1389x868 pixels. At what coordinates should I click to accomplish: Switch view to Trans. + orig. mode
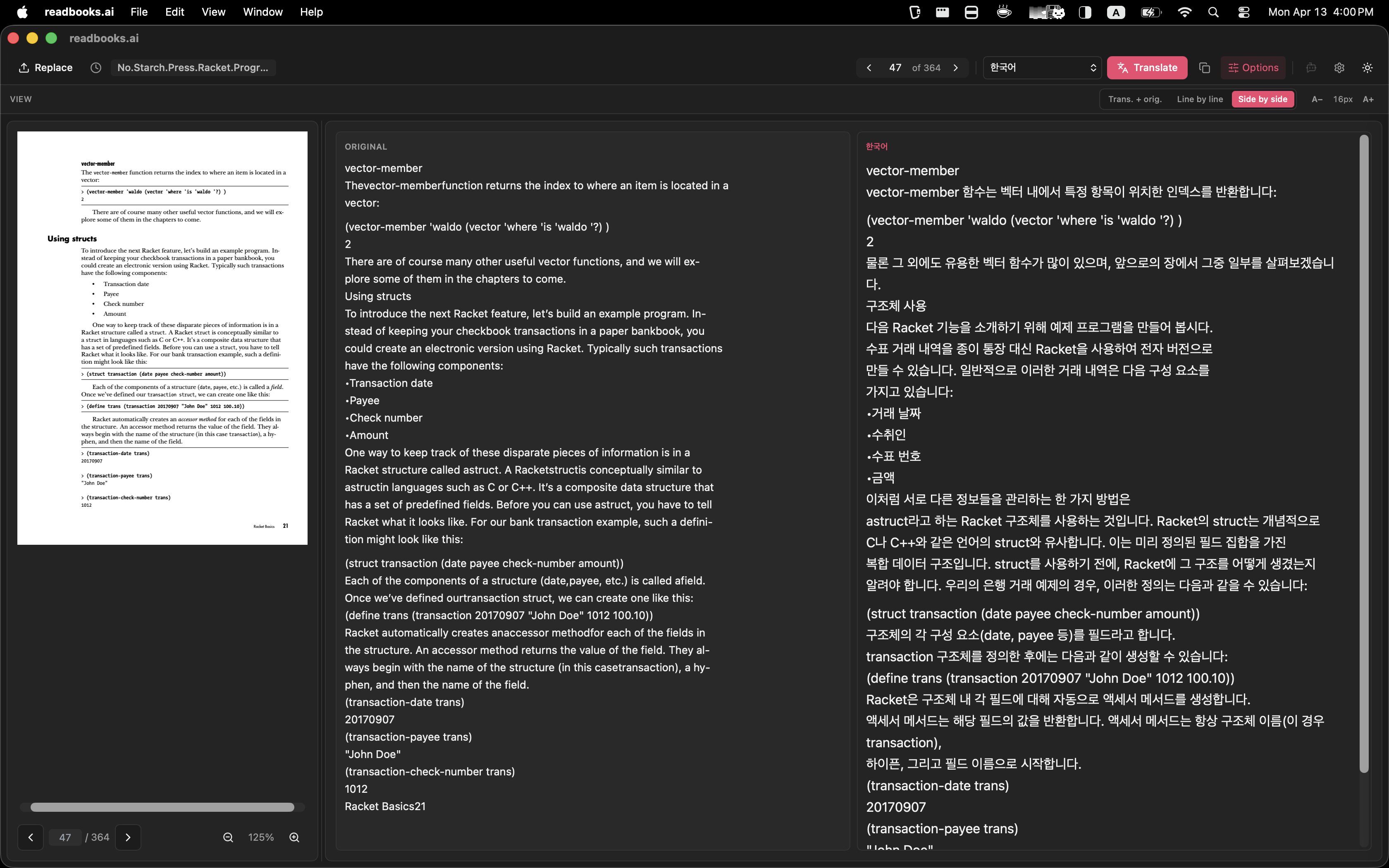point(1135,99)
